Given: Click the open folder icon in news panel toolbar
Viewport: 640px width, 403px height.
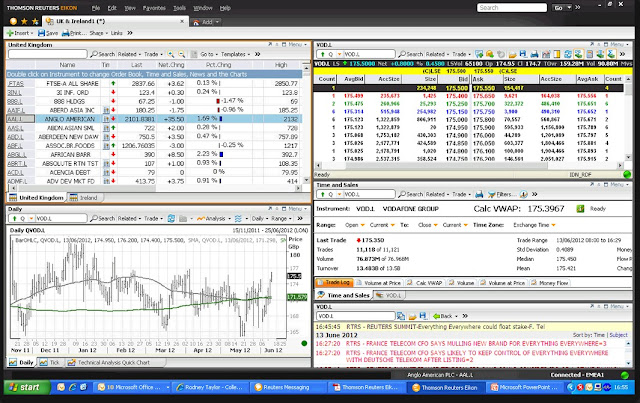Looking at the screenshot, I should tap(412, 316).
